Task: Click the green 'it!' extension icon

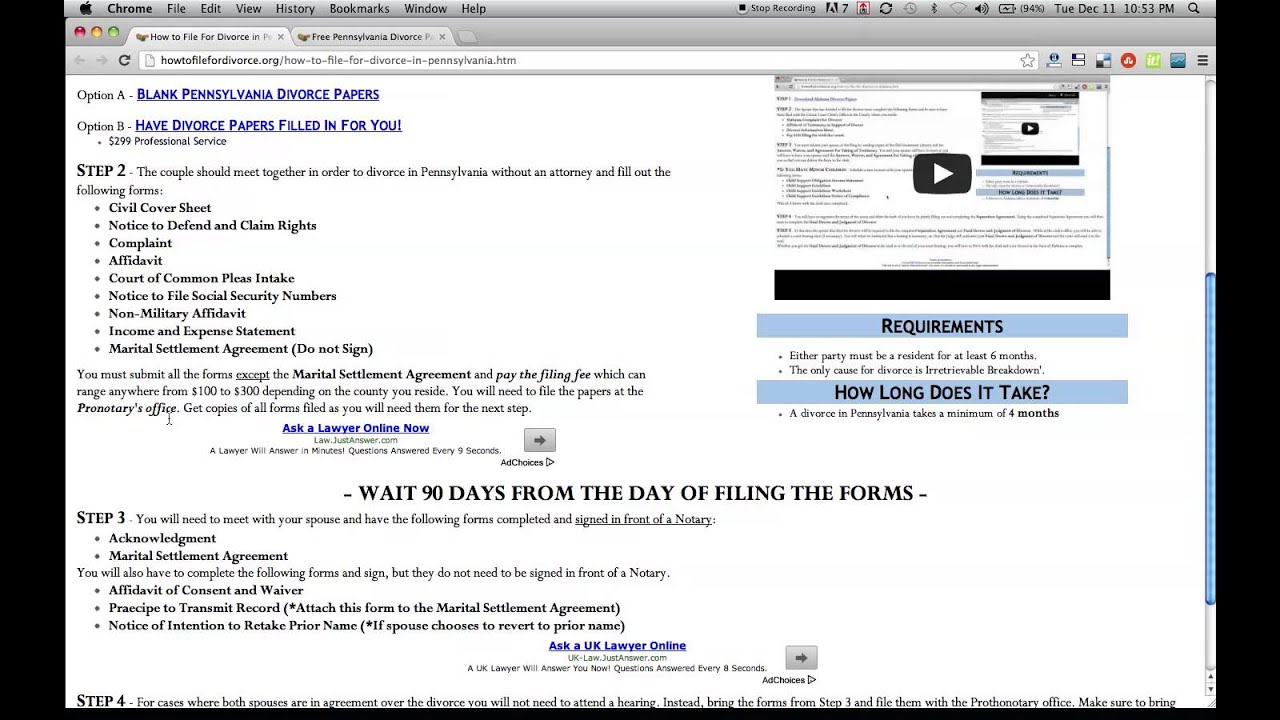Action: 1152,60
